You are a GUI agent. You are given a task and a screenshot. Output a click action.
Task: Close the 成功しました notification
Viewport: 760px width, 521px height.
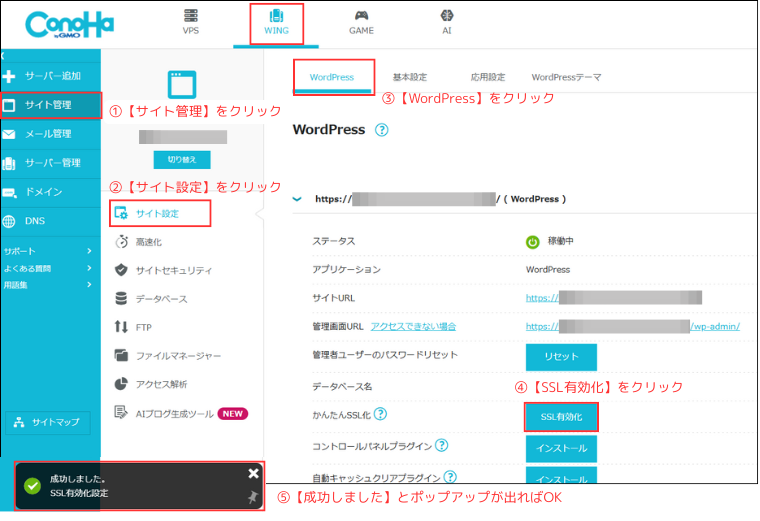pyautogui.click(x=253, y=474)
